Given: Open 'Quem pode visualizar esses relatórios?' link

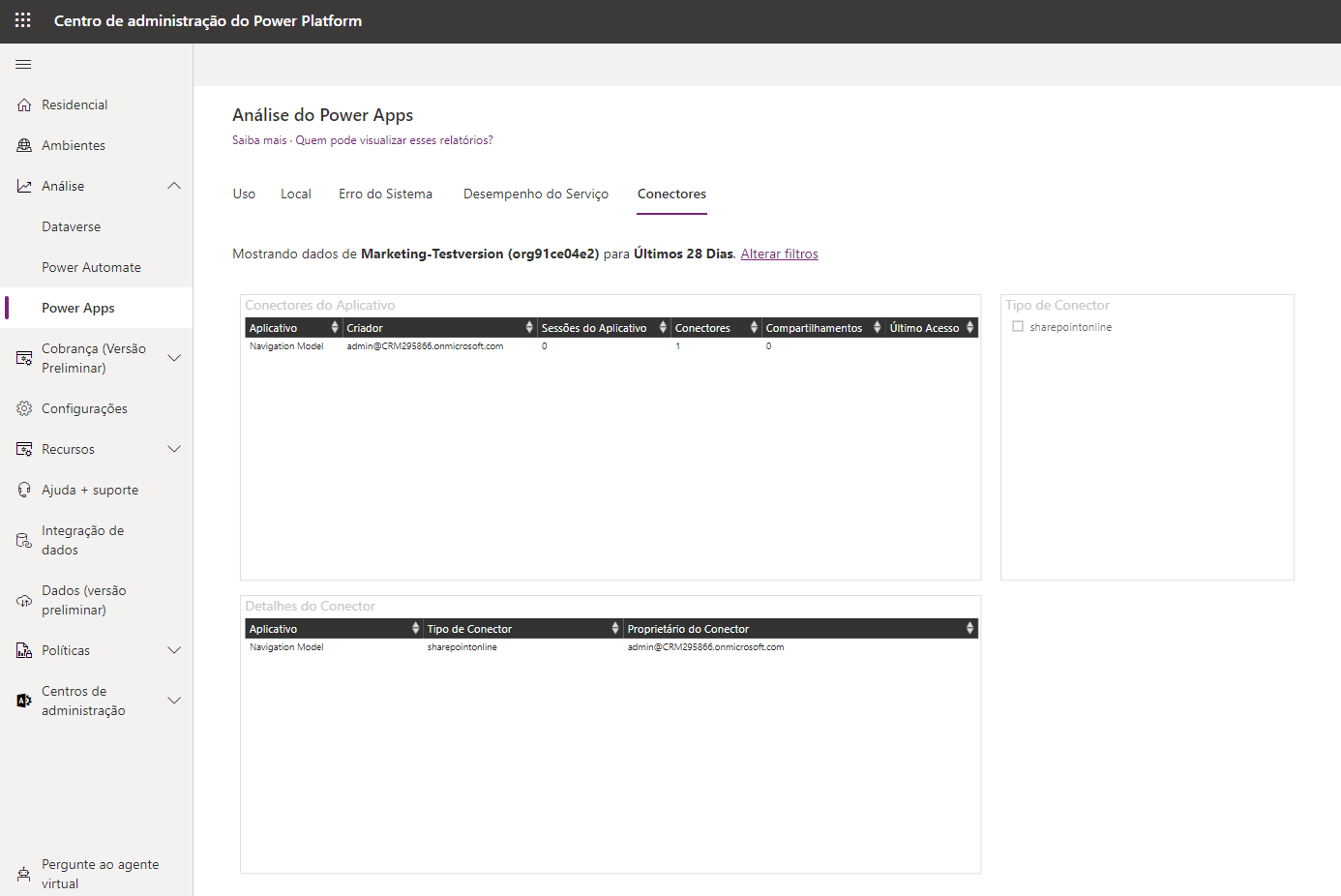Looking at the screenshot, I should 394,140.
